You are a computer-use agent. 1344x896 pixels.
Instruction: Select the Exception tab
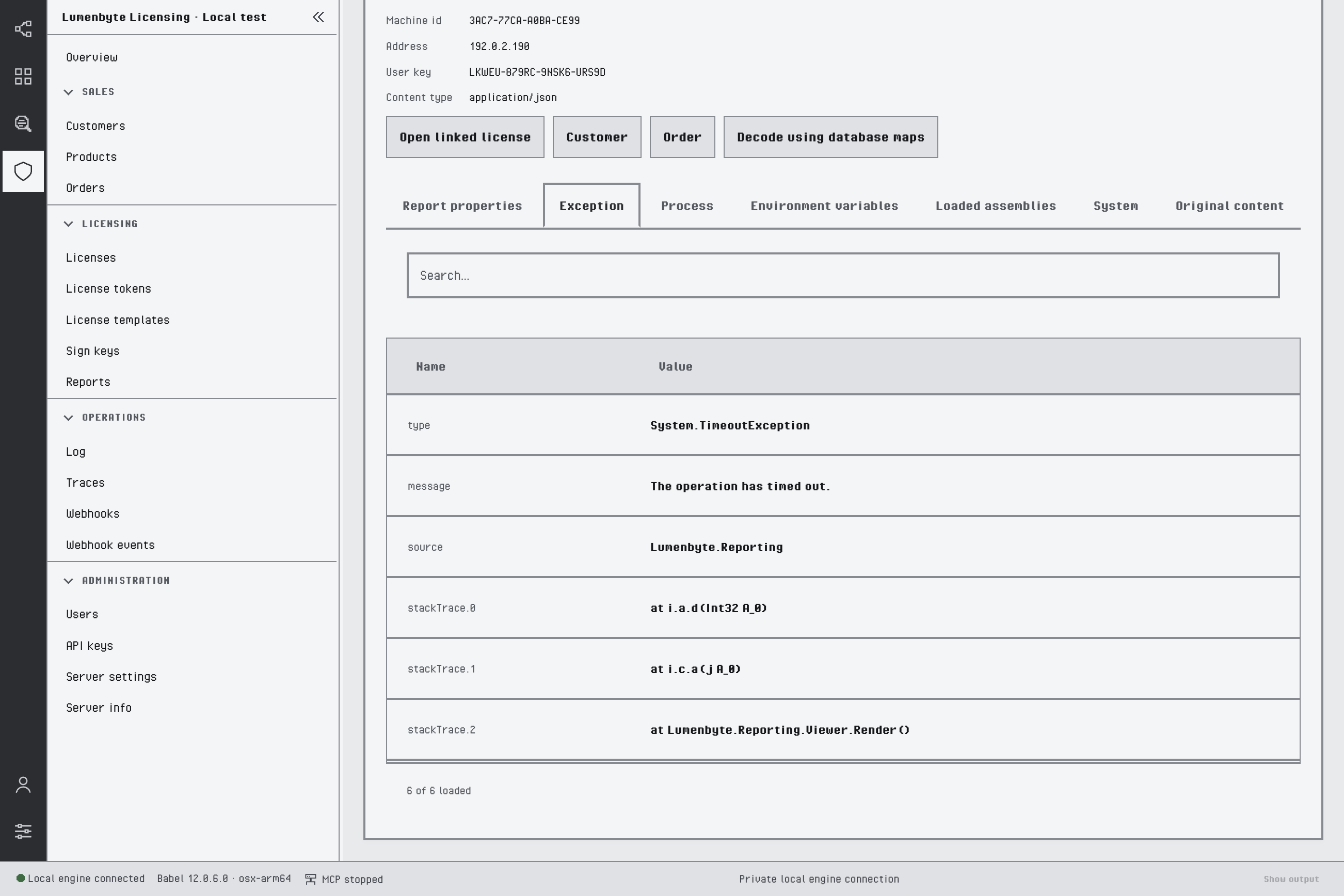591,206
